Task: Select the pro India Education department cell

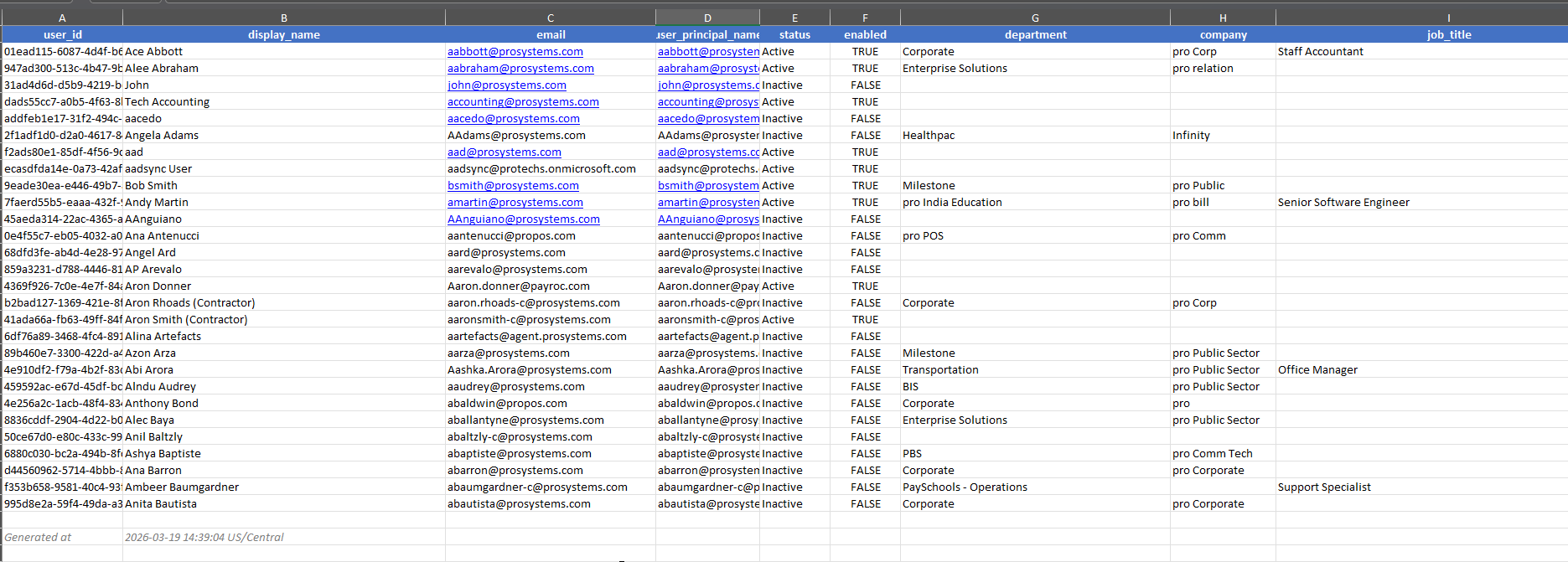Action: pyautogui.click(x=1035, y=202)
